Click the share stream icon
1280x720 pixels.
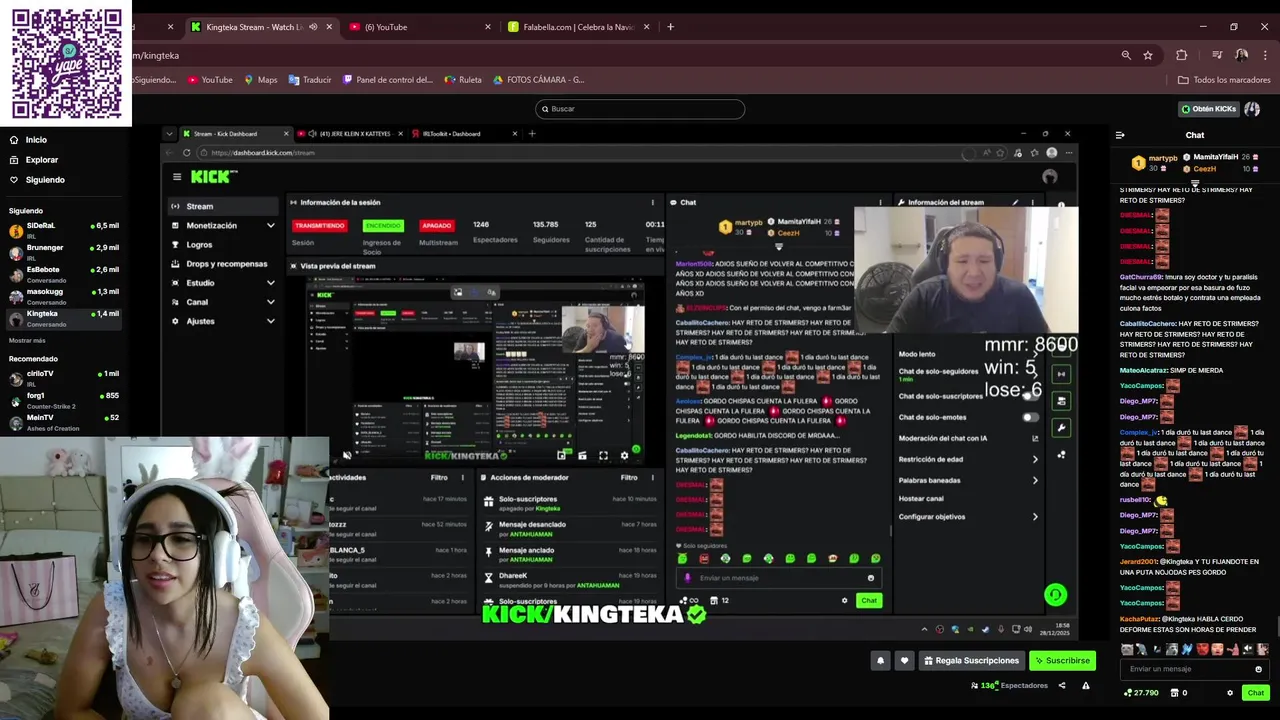pos(1062,686)
